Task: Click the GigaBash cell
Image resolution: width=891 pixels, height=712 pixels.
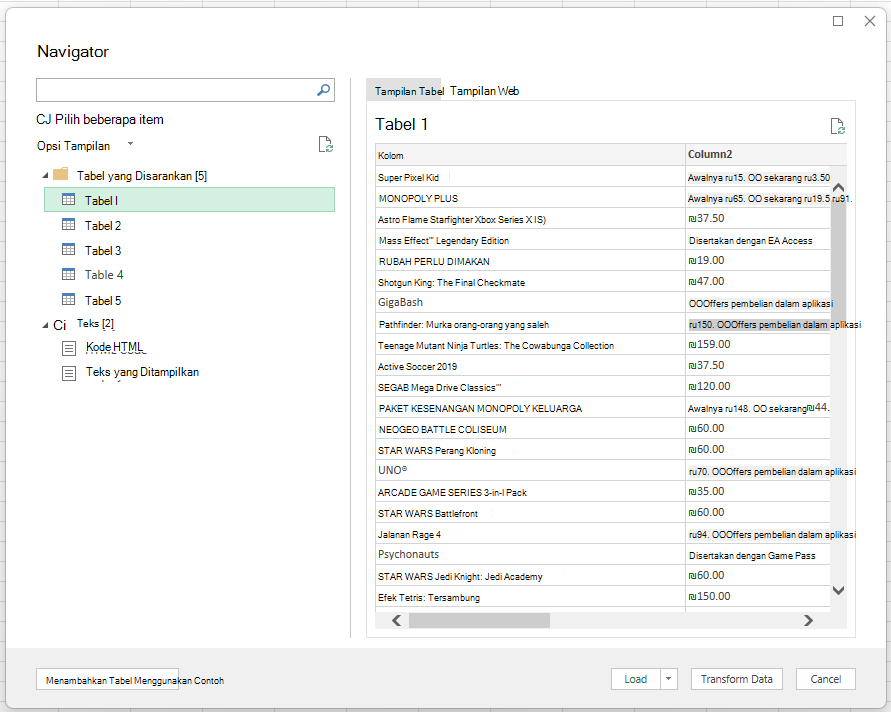Action: tap(530, 303)
